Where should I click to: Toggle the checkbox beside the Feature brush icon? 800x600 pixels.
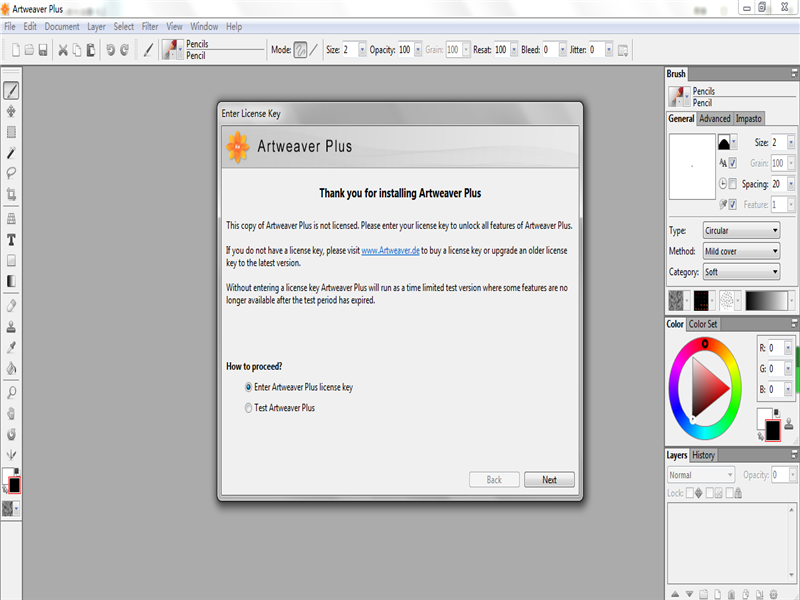(x=733, y=205)
